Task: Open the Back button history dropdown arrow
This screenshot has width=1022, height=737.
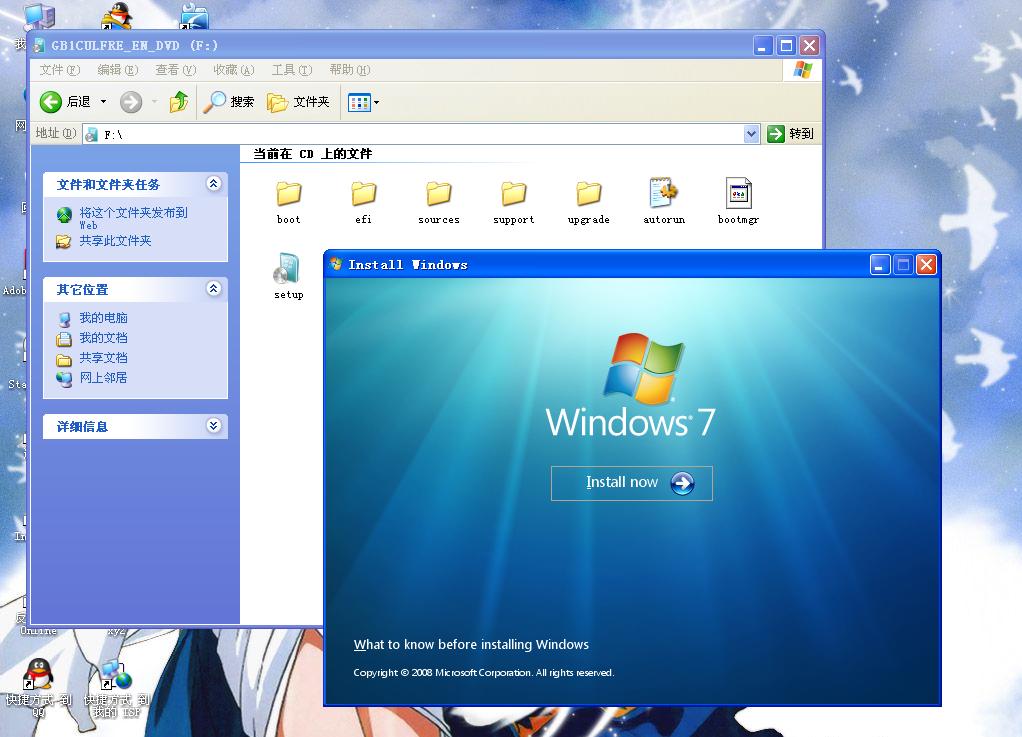Action: coord(103,102)
